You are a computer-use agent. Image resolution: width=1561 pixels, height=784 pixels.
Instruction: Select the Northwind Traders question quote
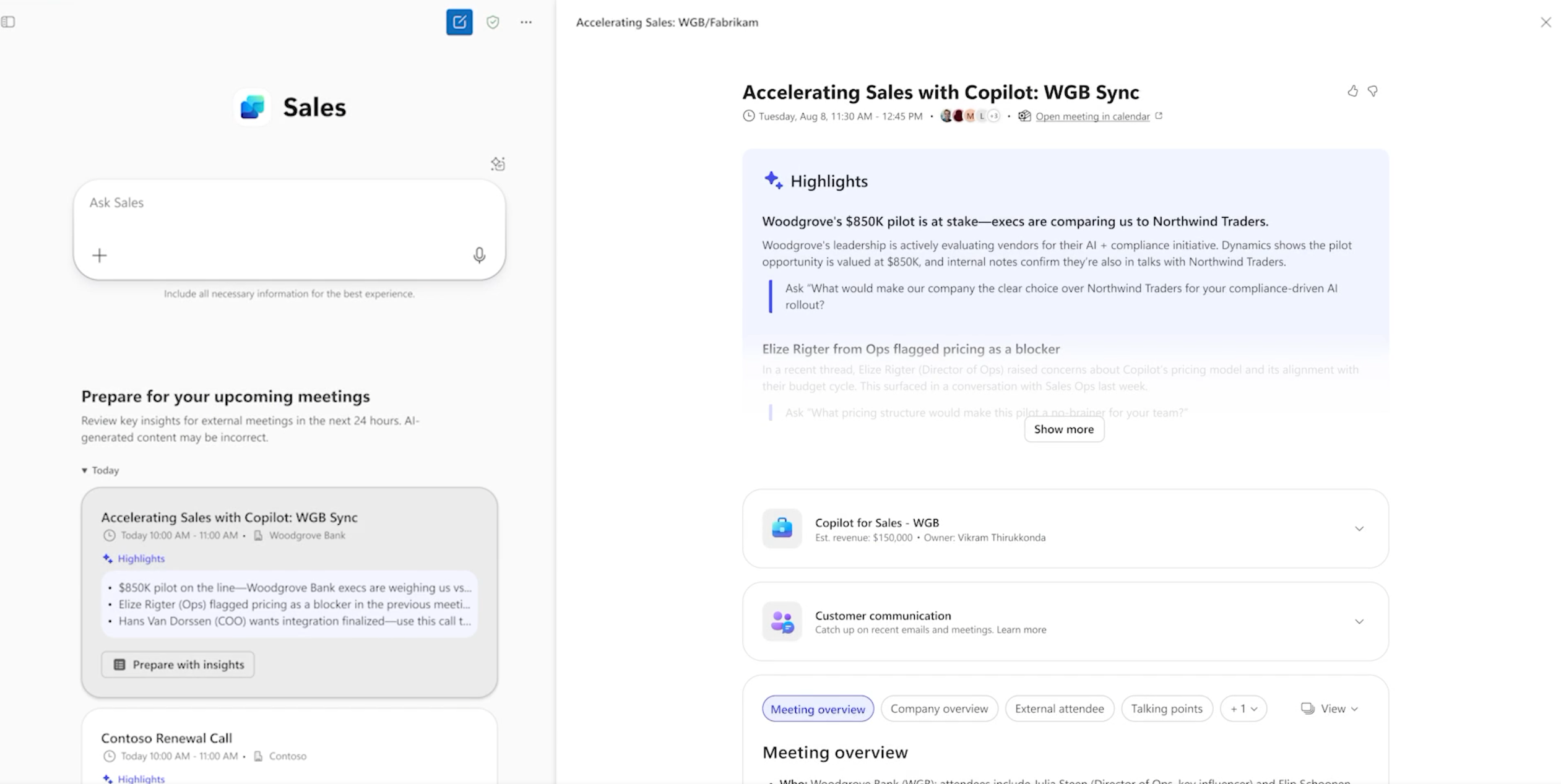coord(1061,296)
